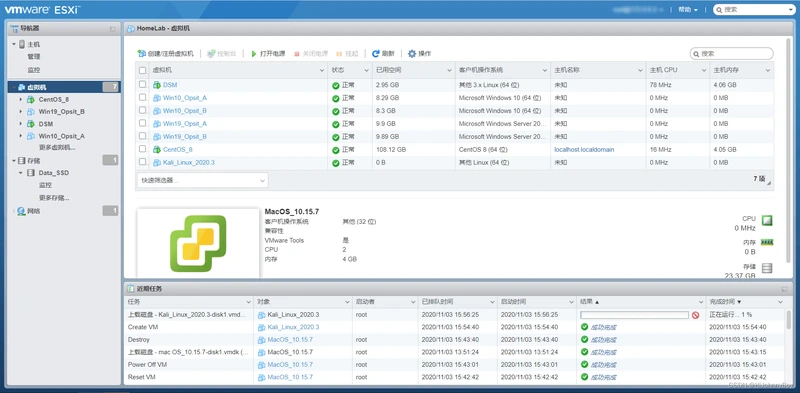
Task: Click the upload progress bar in recent tasks
Action: [x=634, y=315]
